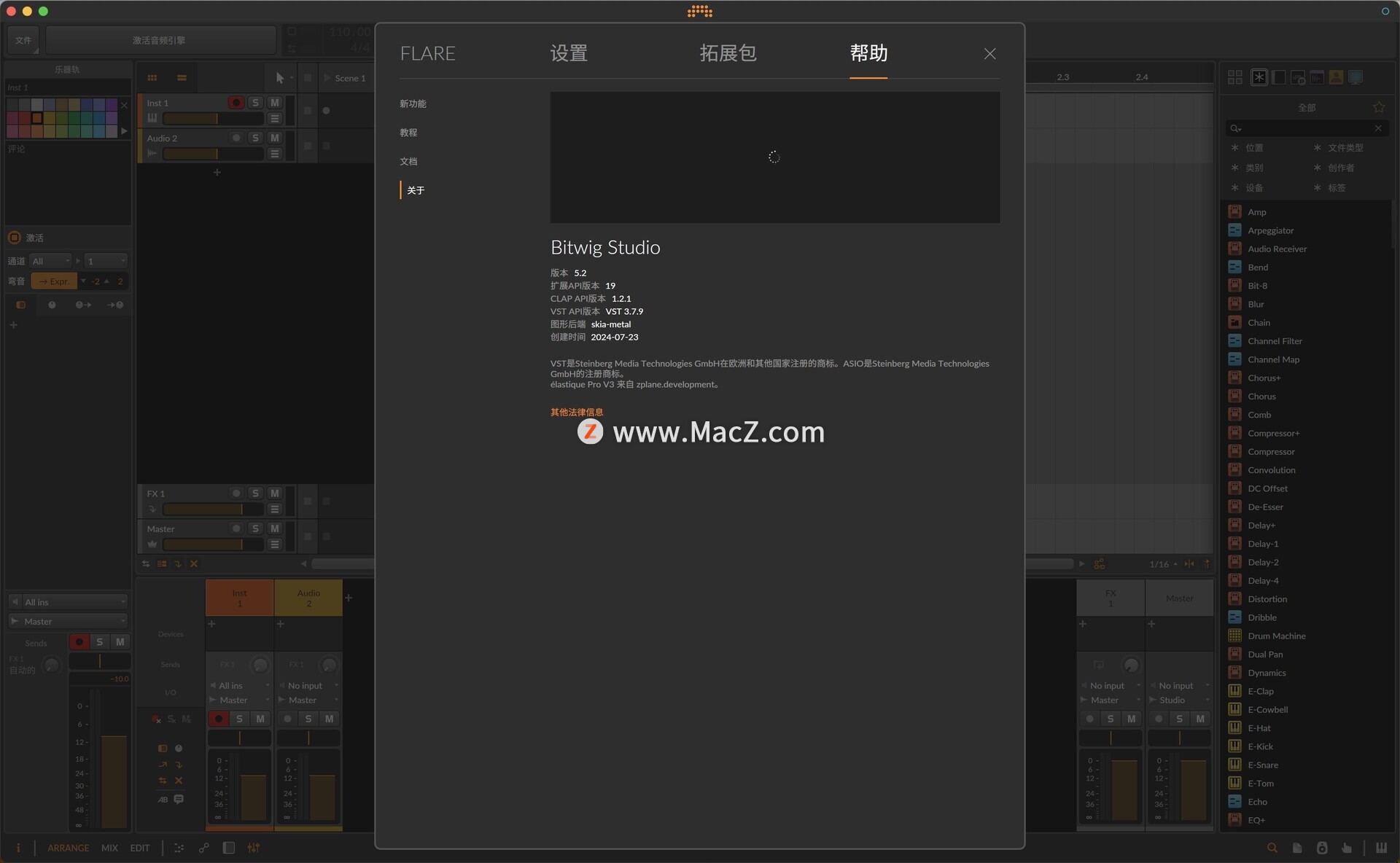The width and height of the screenshot is (1400, 863).
Task: Clear the browser search field
Action: (x=1378, y=128)
